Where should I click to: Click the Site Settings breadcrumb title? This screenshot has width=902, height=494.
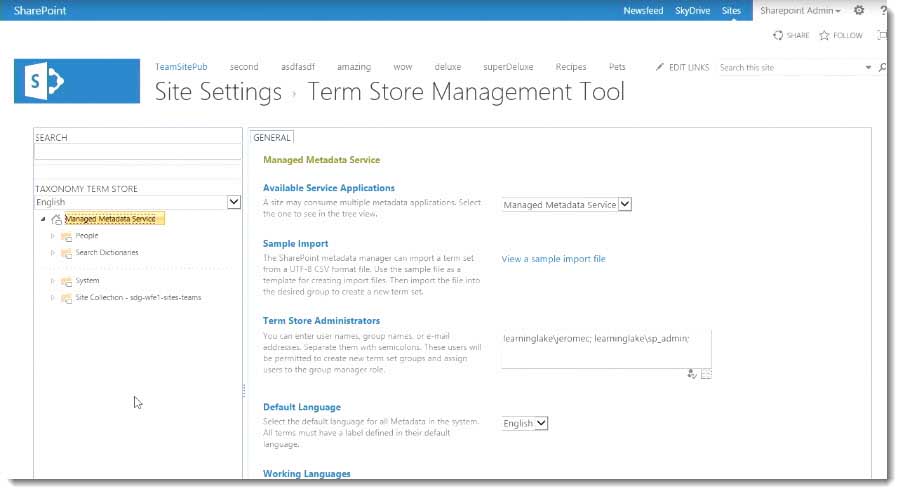[218, 91]
